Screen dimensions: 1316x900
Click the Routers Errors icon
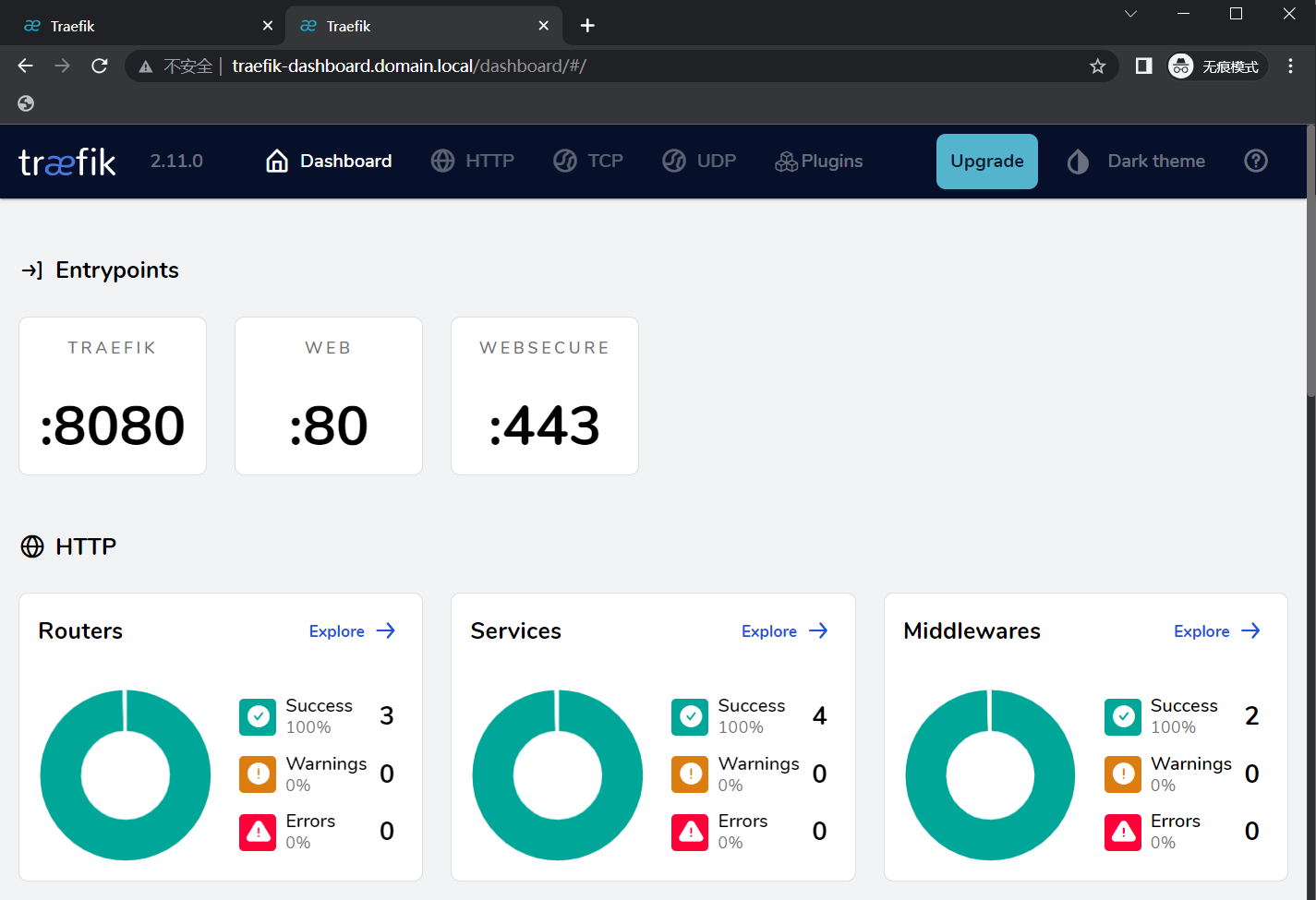coord(258,832)
